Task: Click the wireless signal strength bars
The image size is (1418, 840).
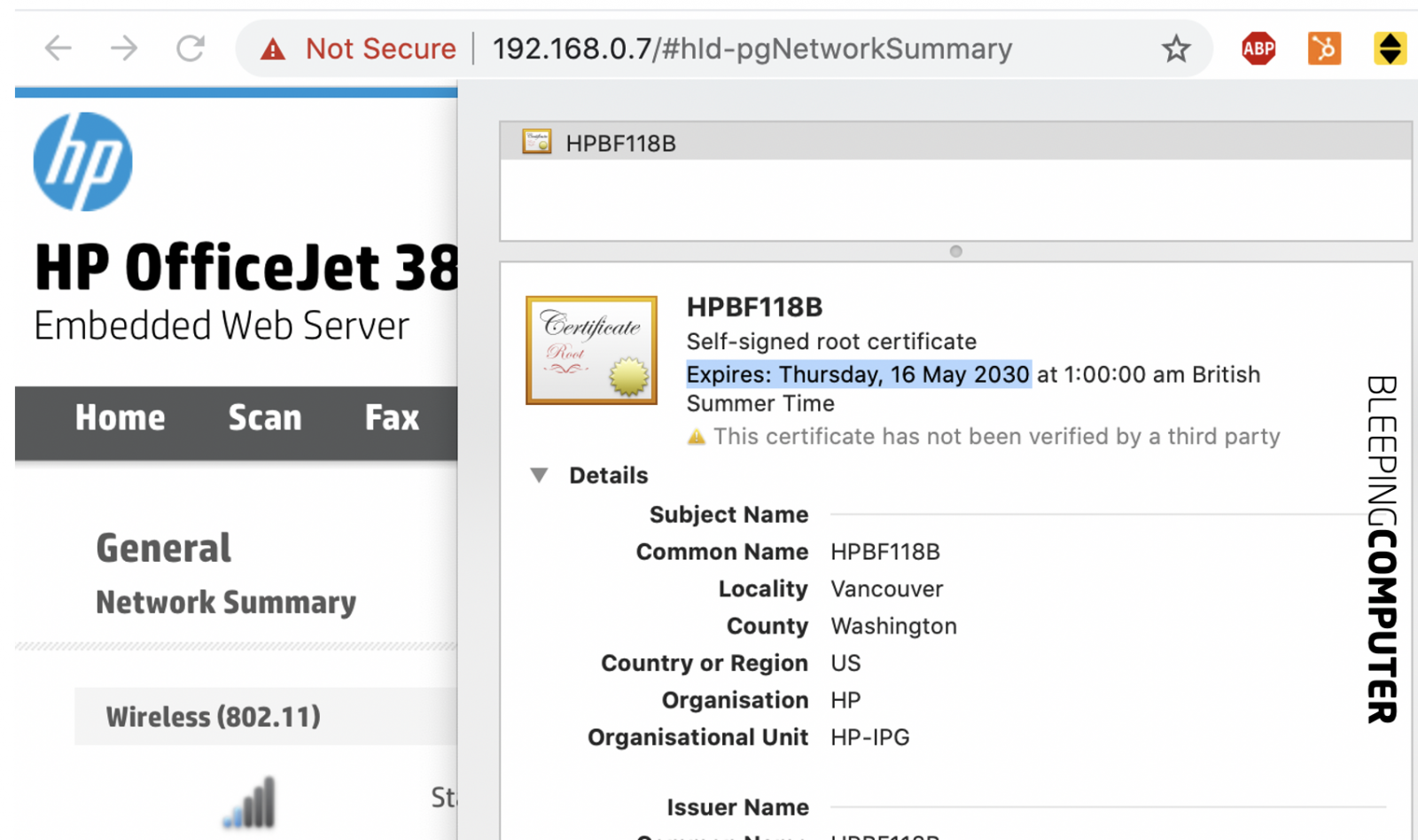Action: [247, 800]
